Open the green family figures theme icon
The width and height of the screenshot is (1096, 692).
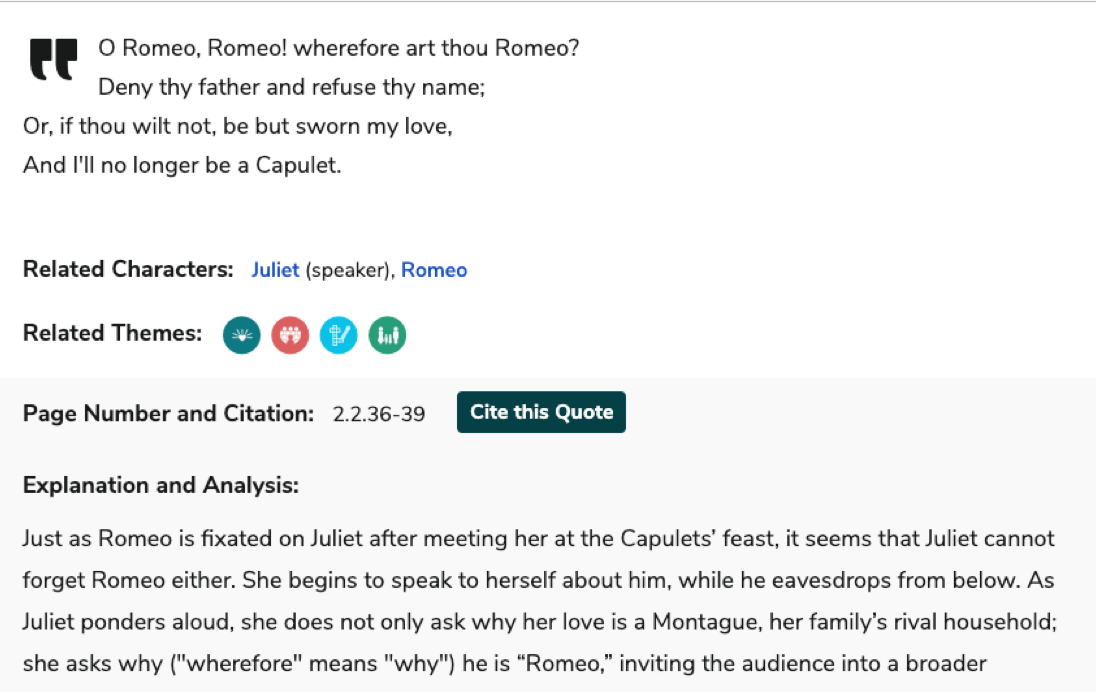pyautogui.click(x=387, y=336)
